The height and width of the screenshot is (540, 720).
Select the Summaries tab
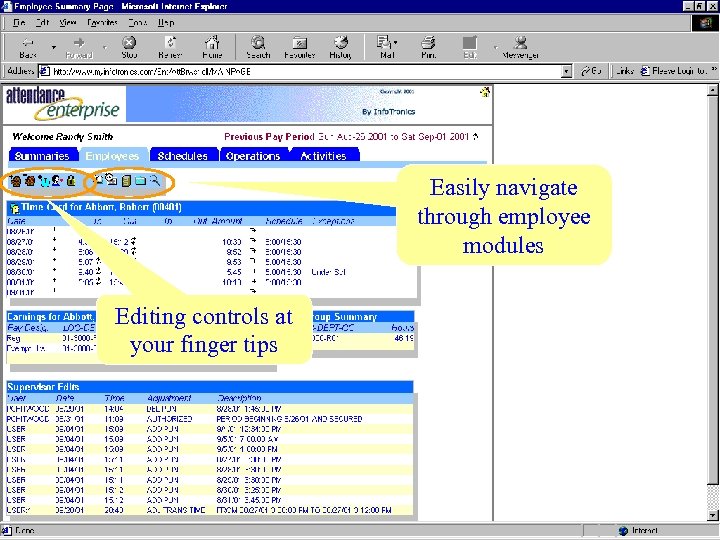pos(42,156)
